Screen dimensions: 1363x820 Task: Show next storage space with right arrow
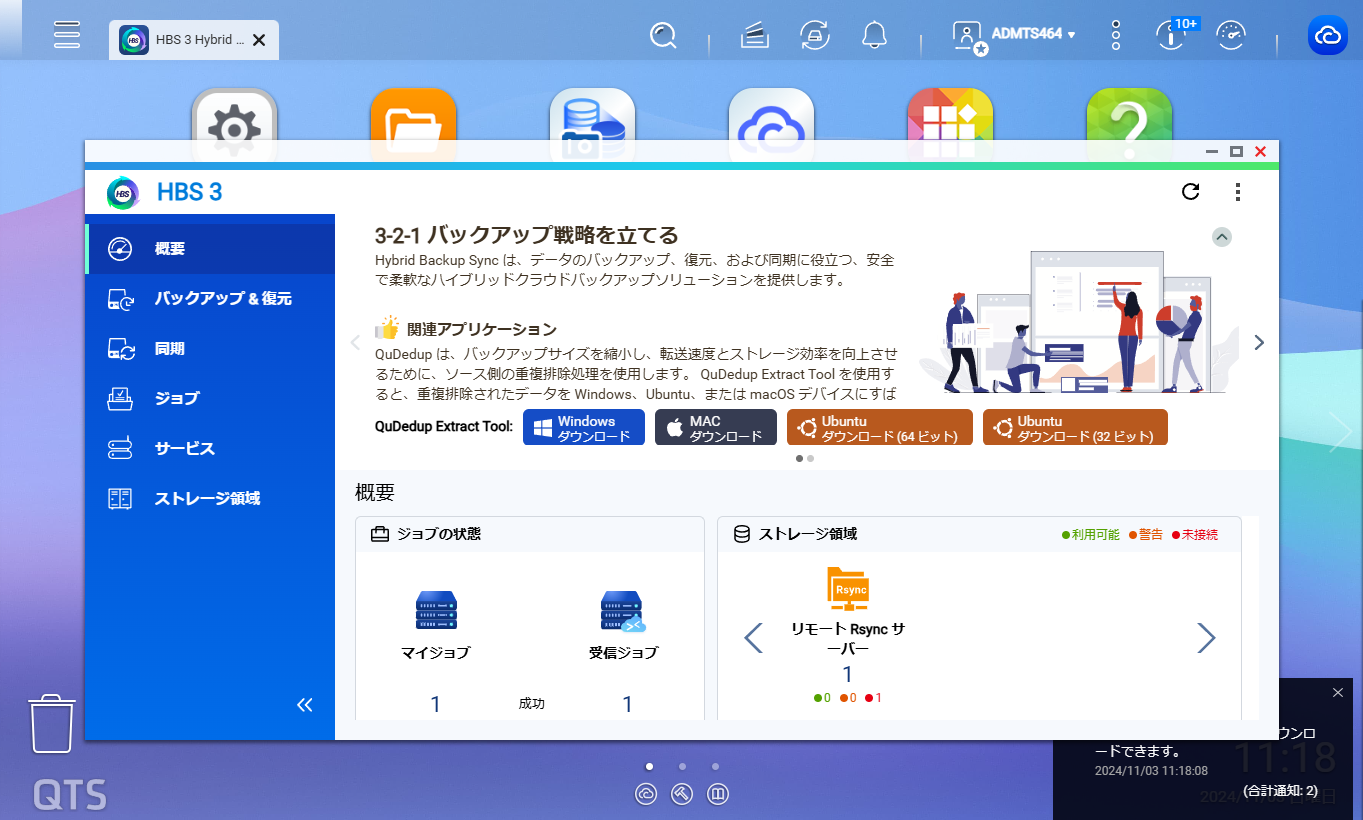point(1206,638)
